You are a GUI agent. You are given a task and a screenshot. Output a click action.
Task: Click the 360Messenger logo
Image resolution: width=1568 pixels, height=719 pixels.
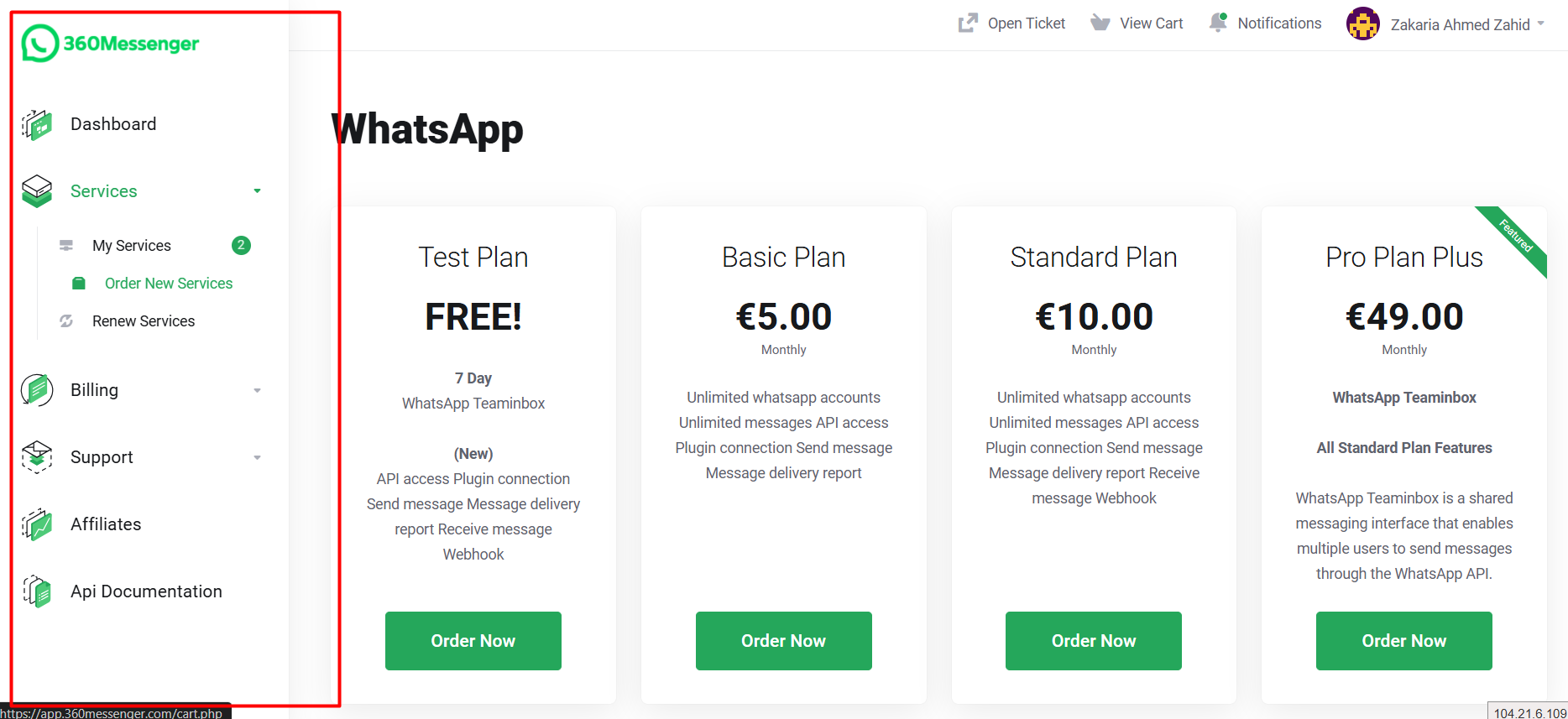pyautogui.click(x=110, y=43)
